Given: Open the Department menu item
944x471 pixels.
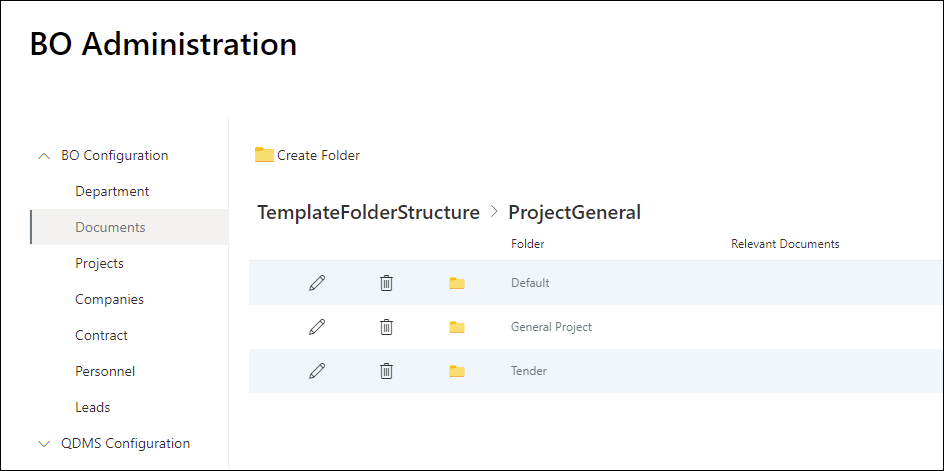Looking at the screenshot, I should [112, 192].
